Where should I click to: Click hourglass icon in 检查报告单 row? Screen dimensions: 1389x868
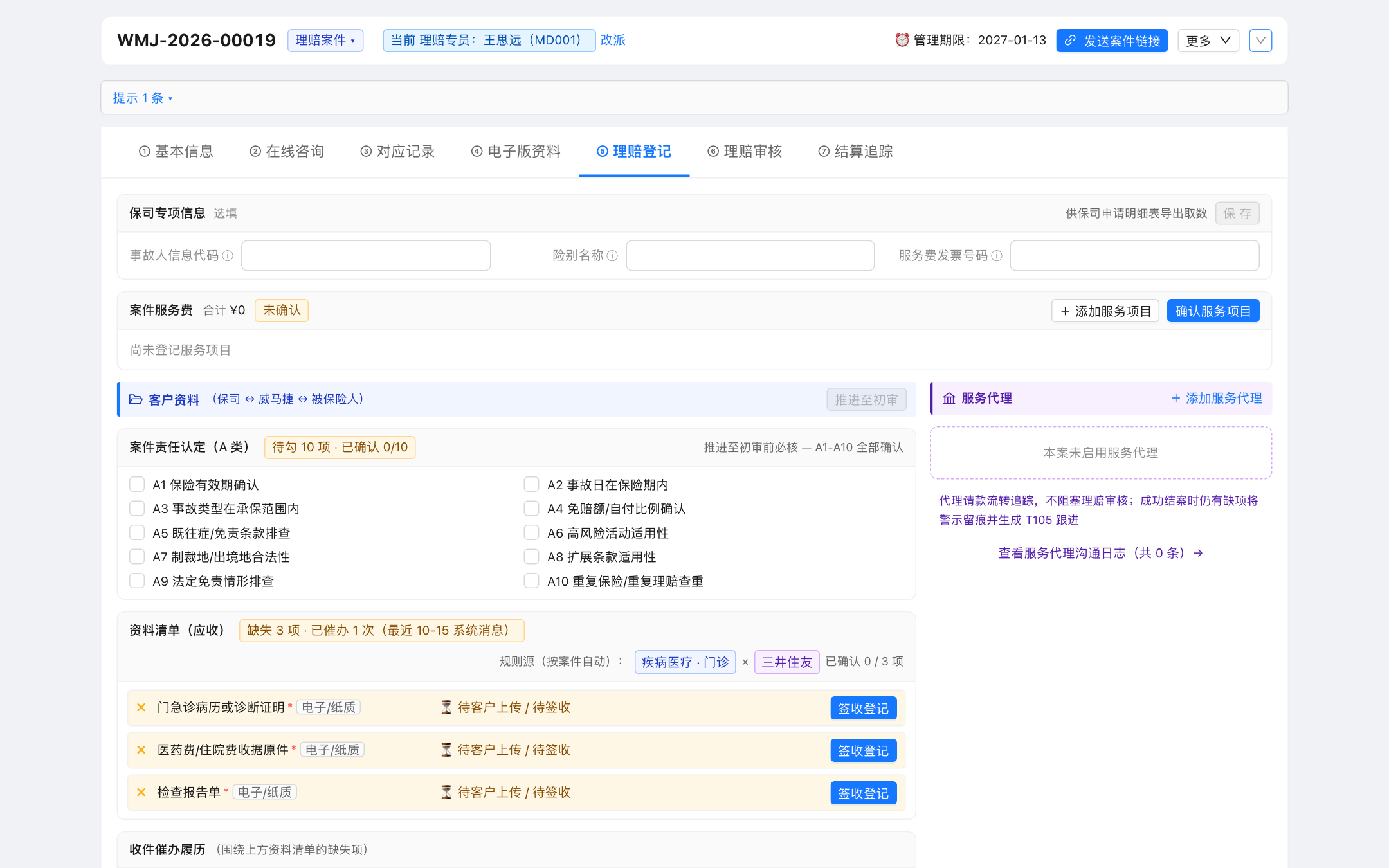tap(446, 792)
